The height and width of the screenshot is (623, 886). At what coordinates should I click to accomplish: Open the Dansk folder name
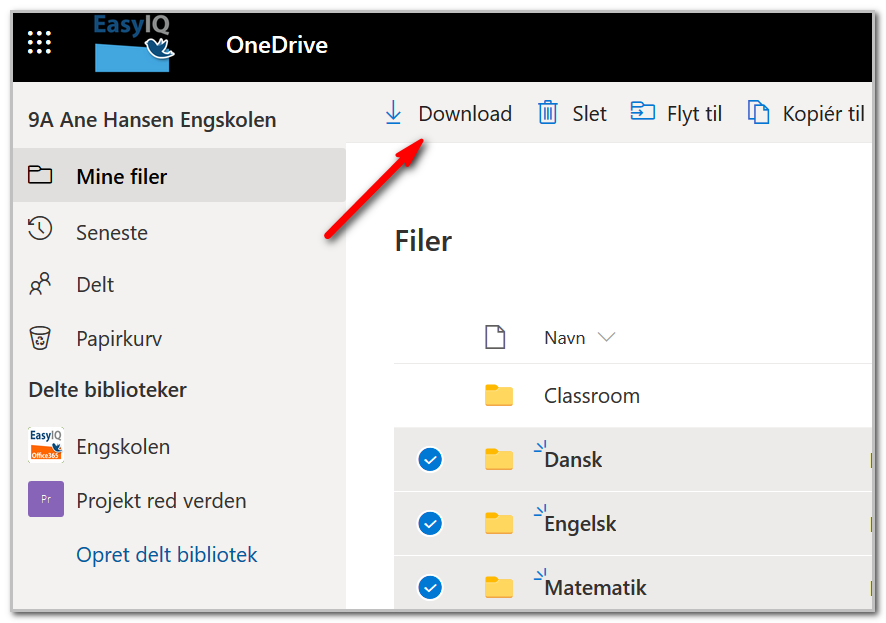(573, 460)
